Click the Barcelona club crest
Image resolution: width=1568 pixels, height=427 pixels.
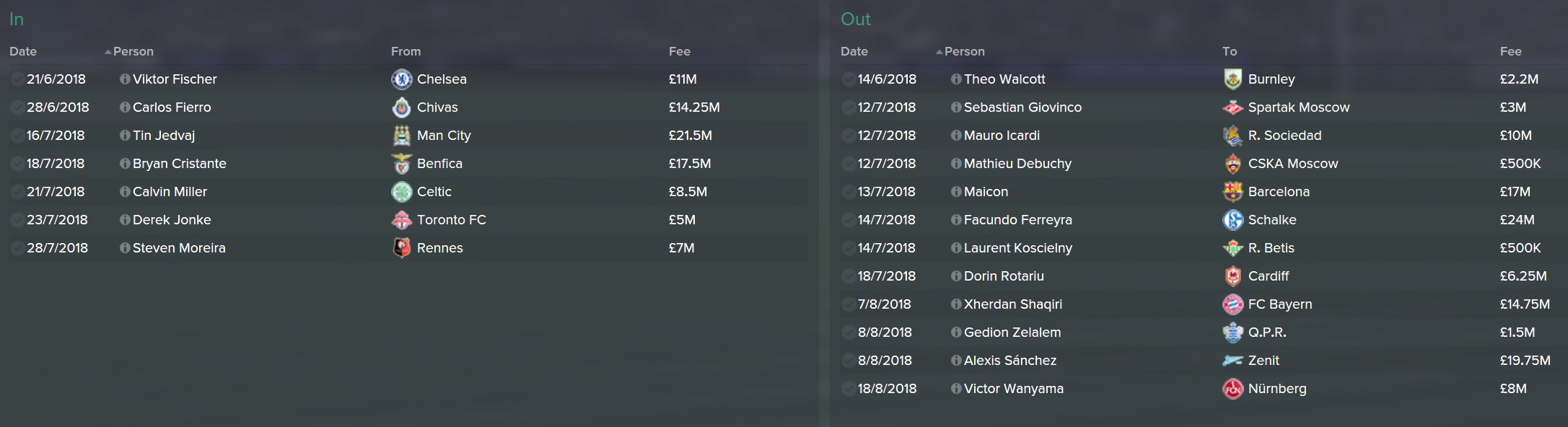click(1232, 192)
